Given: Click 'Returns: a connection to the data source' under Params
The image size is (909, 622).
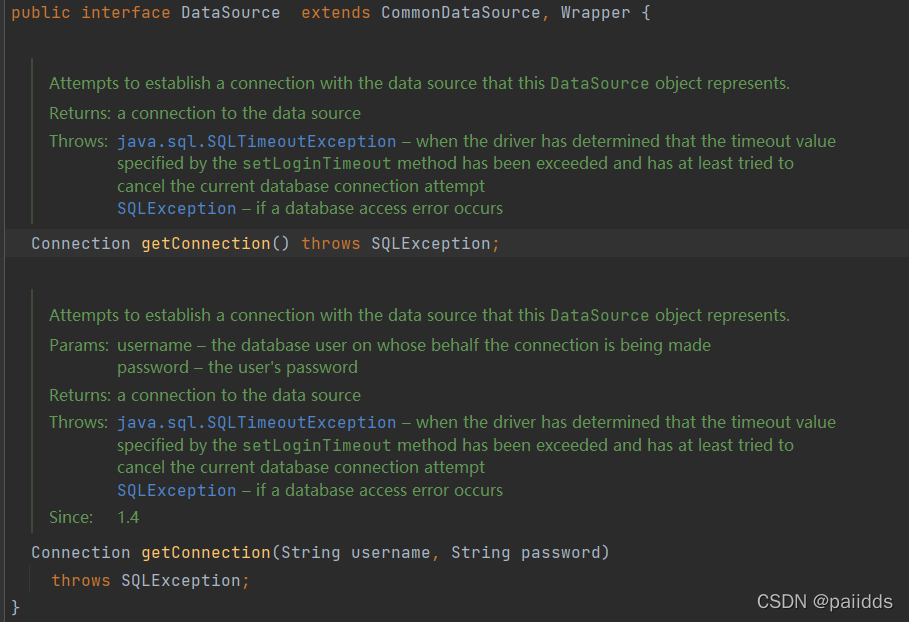Looking at the screenshot, I should (205, 395).
